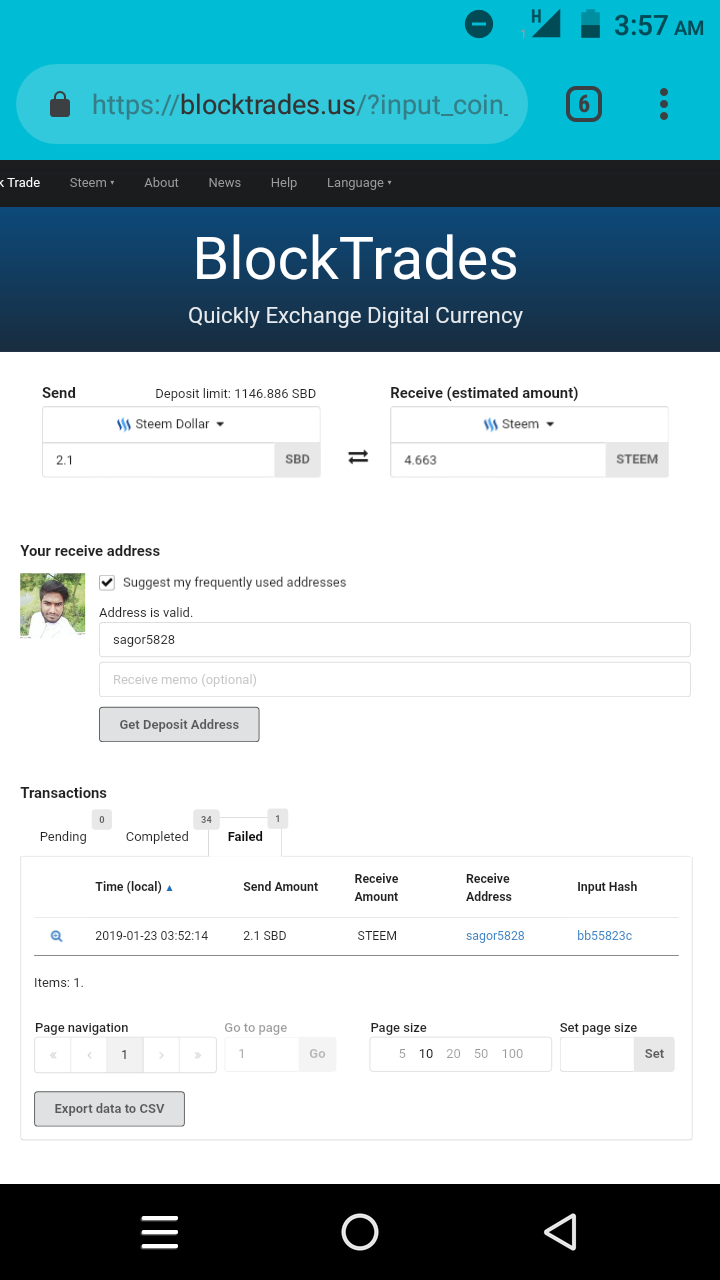Focus the receive address field sagor5828
This screenshot has height=1280, width=720.
coord(394,640)
